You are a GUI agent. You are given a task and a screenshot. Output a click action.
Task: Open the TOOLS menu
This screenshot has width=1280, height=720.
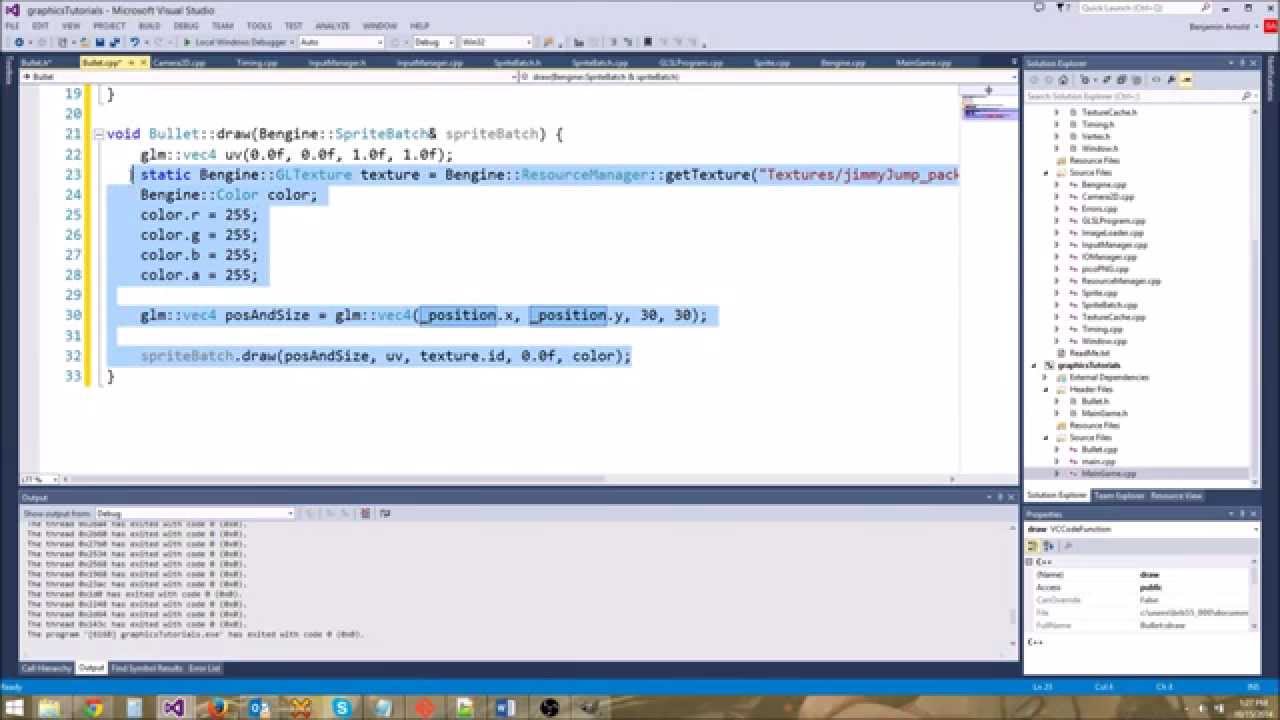(x=259, y=25)
